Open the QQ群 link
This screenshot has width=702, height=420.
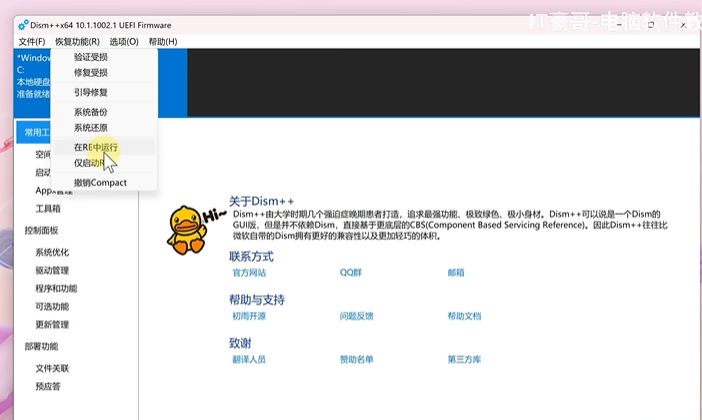pos(351,273)
